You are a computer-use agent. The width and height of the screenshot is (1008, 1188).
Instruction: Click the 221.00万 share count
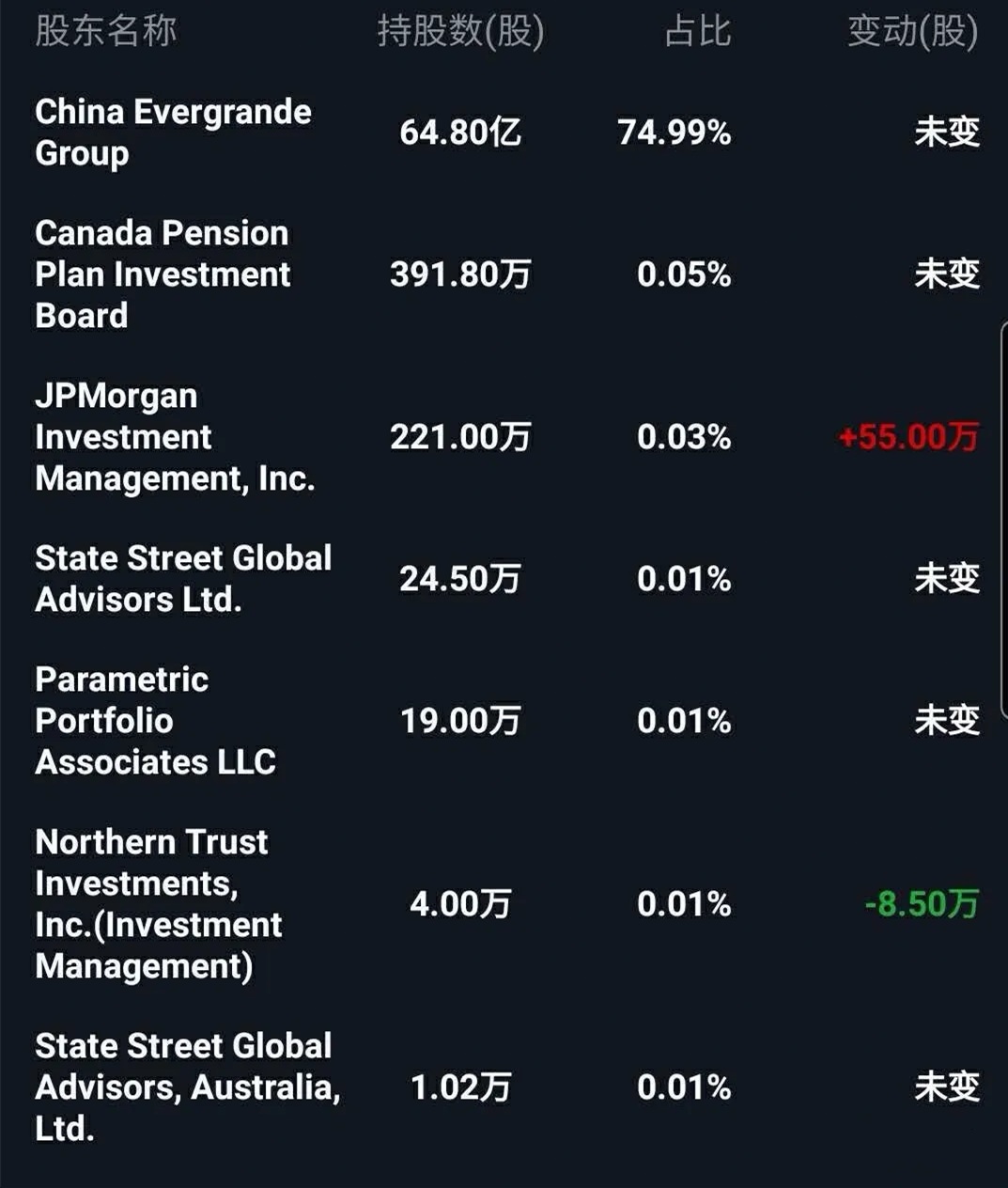tap(460, 437)
